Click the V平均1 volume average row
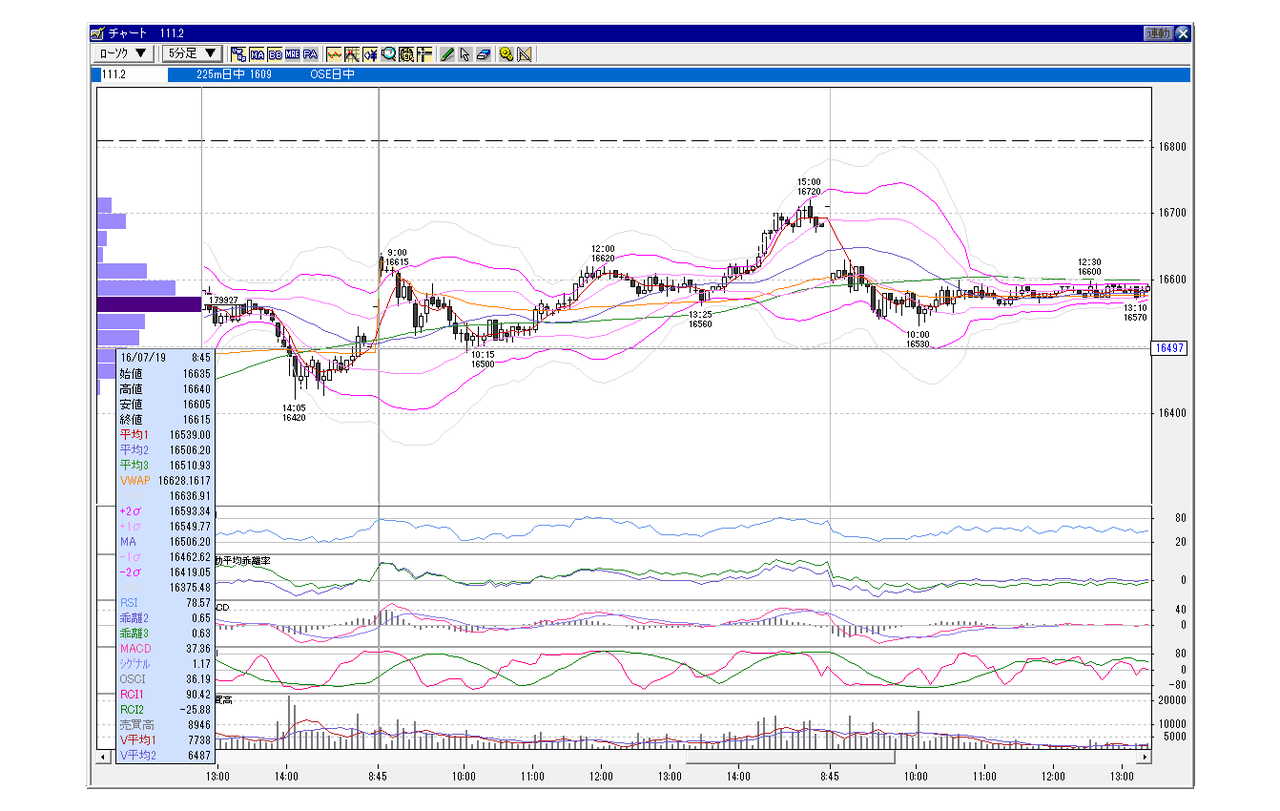Screen dimensions: 1280x811 (165, 740)
